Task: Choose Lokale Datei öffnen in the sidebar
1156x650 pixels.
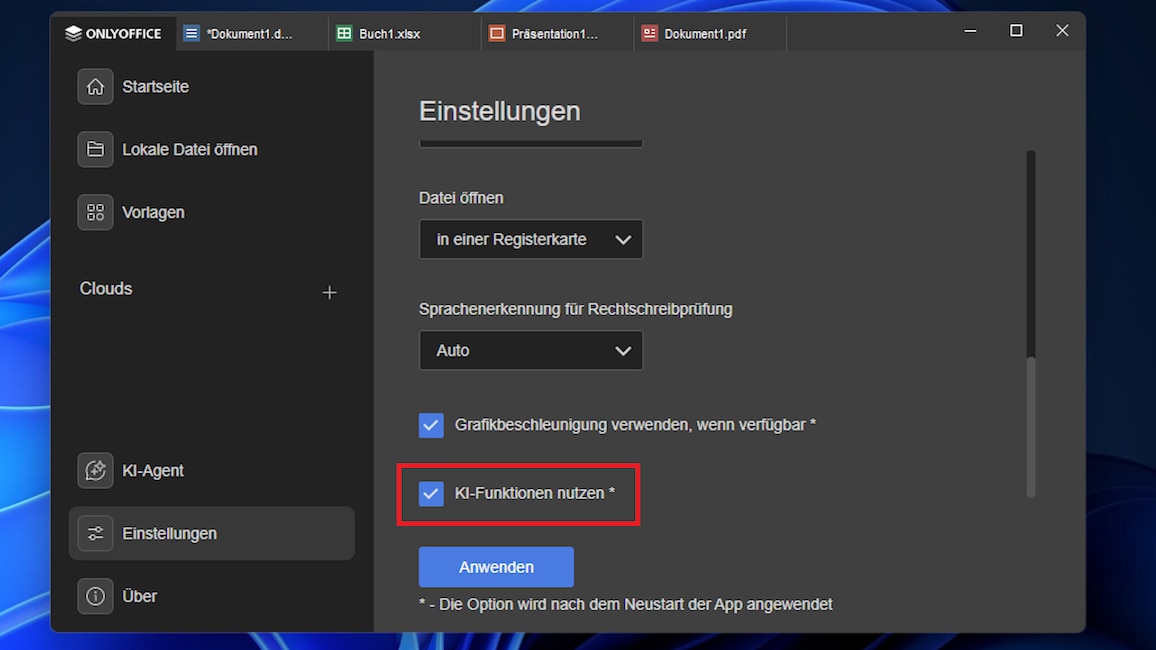Action: tap(212, 149)
